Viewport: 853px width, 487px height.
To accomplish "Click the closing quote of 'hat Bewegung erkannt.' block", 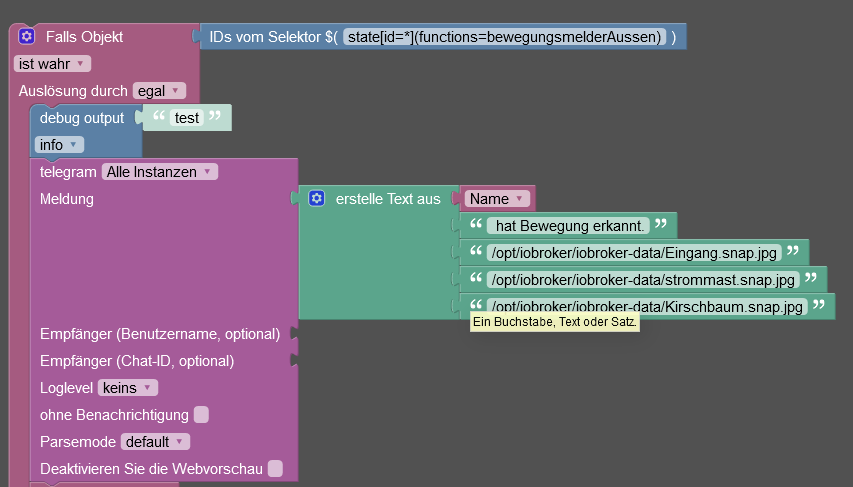I will tap(661, 223).
